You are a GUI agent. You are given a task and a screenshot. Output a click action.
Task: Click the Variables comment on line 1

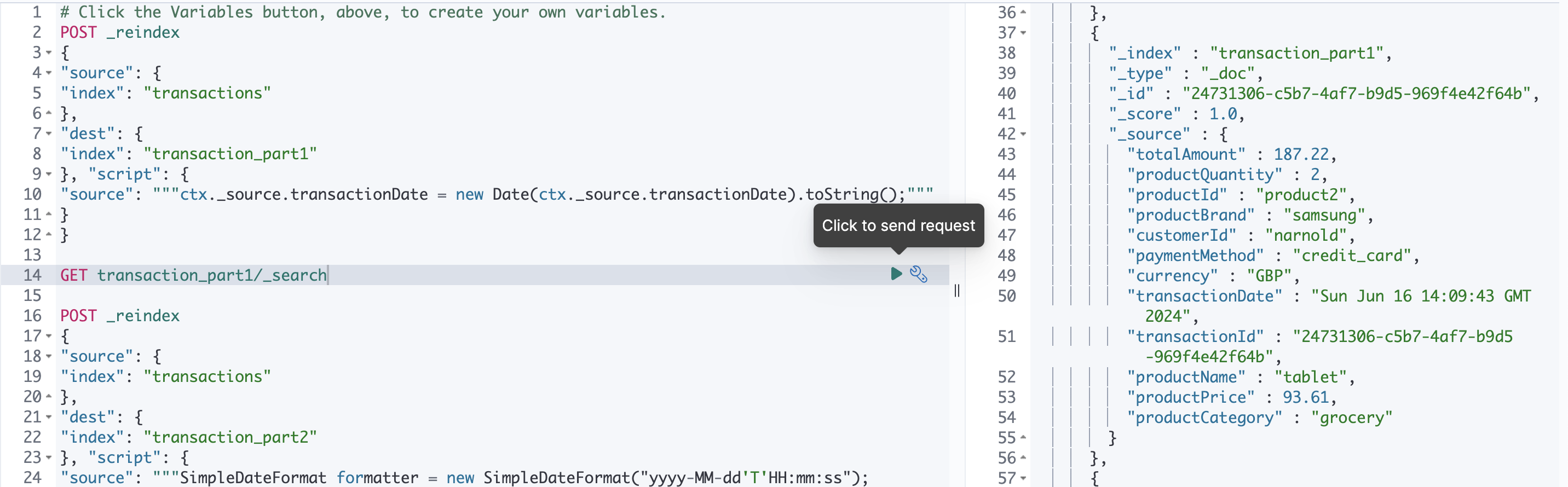click(x=363, y=12)
